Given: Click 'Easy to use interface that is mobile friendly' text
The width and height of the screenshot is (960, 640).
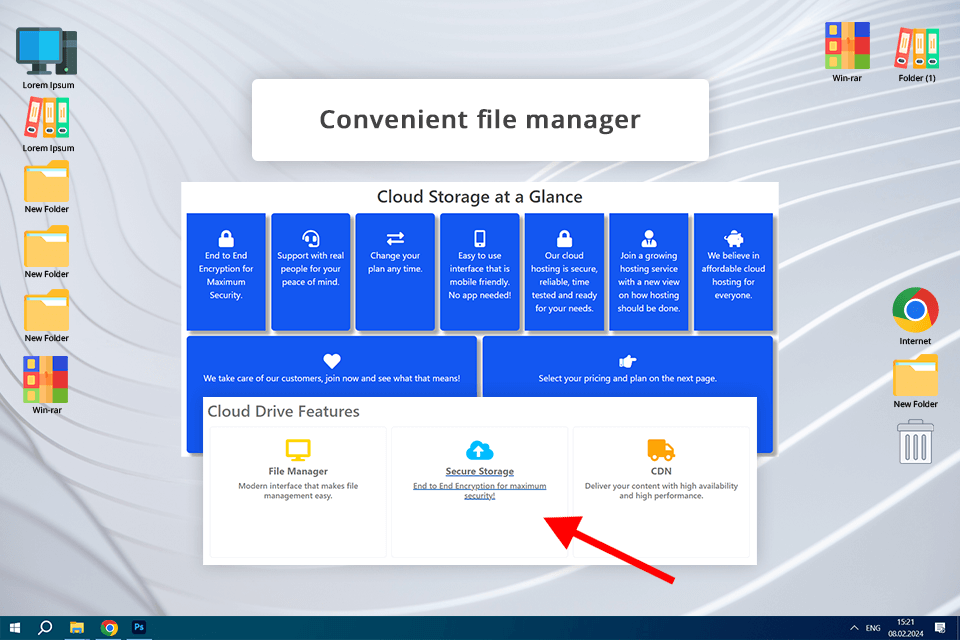Looking at the screenshot, I should click(x=479, y=276).
